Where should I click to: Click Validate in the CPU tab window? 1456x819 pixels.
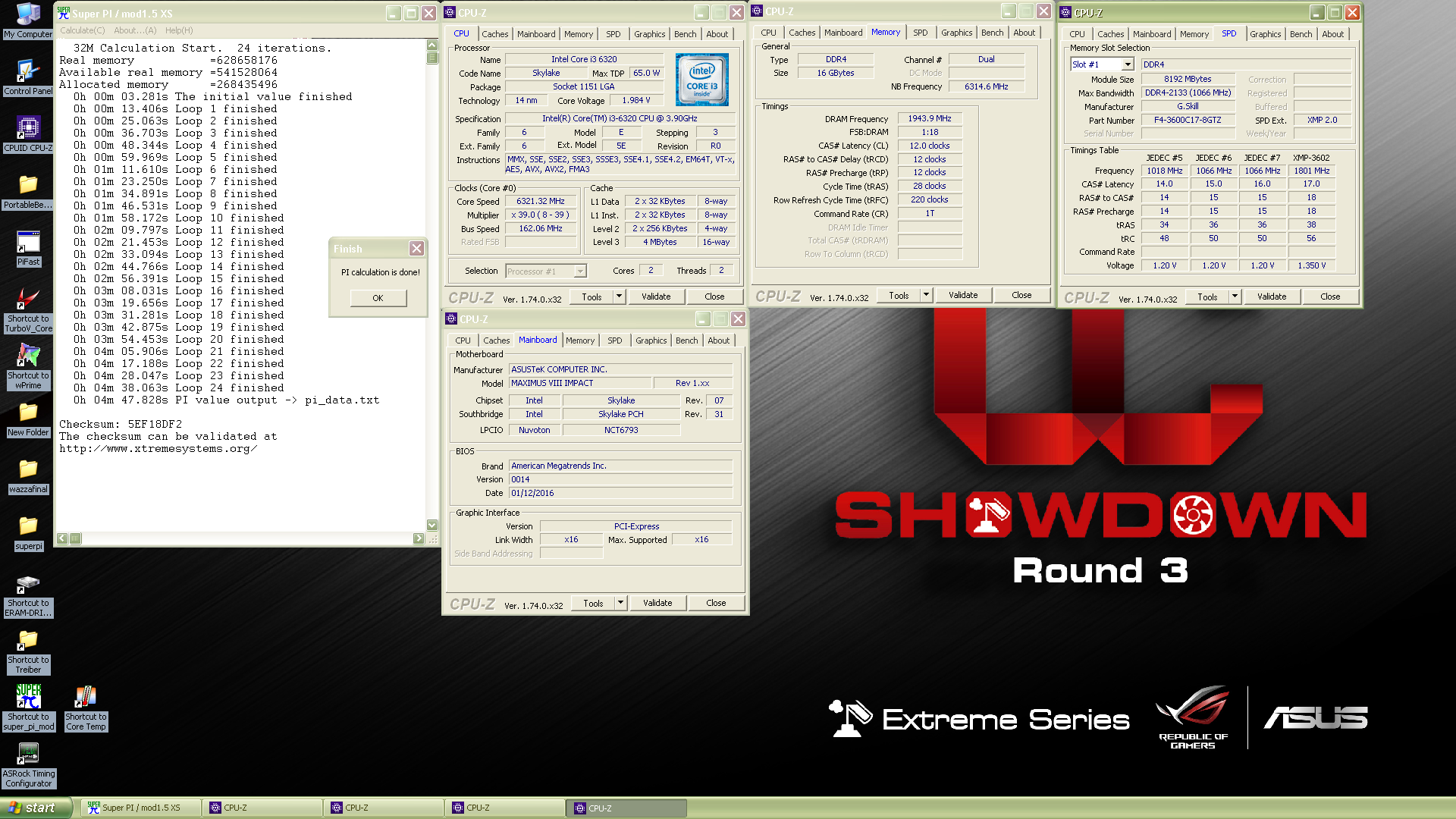click(656, 297)
